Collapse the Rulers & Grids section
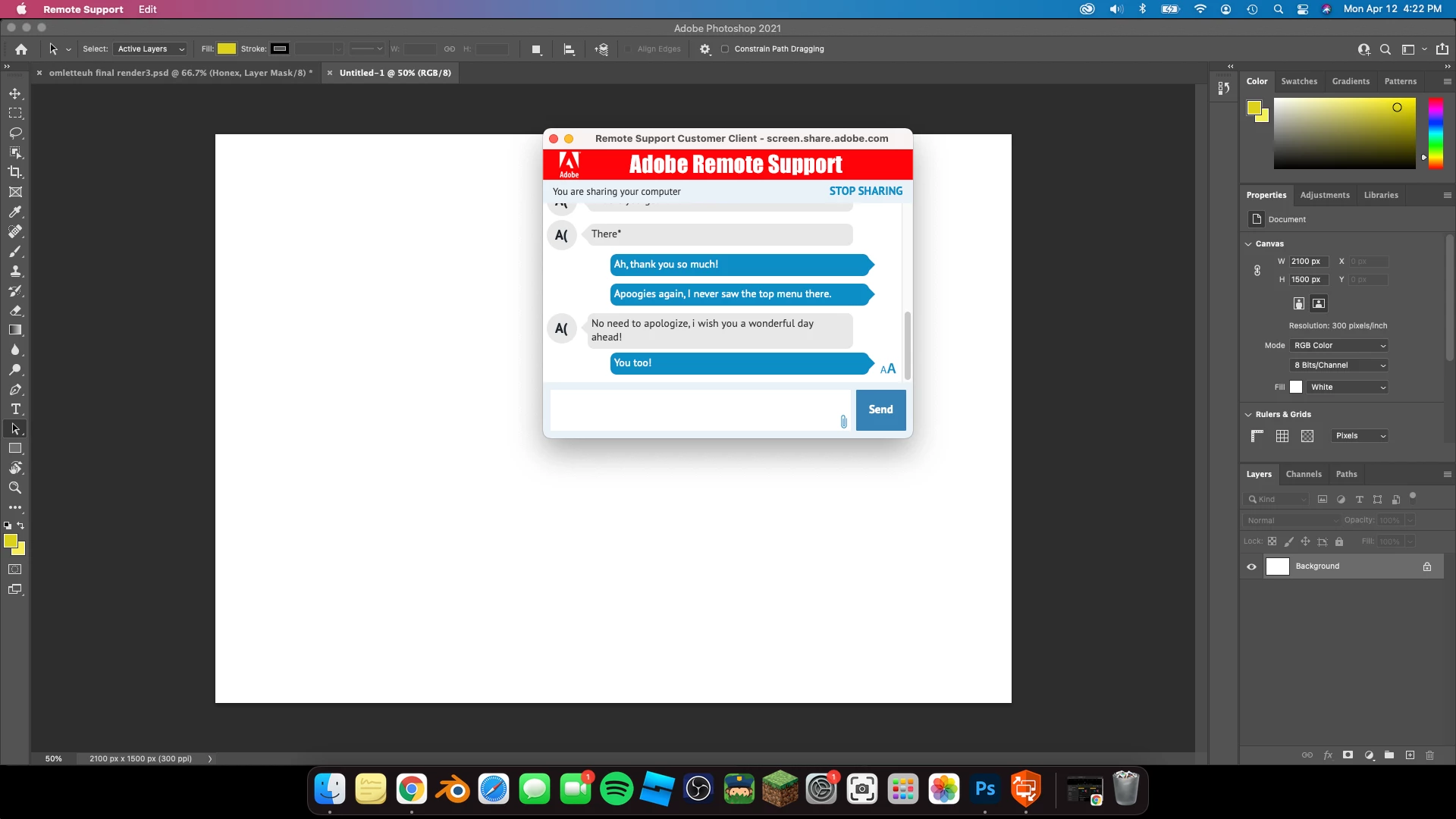This screenshot has width=1456, height=819. [x=1248, y=415]
